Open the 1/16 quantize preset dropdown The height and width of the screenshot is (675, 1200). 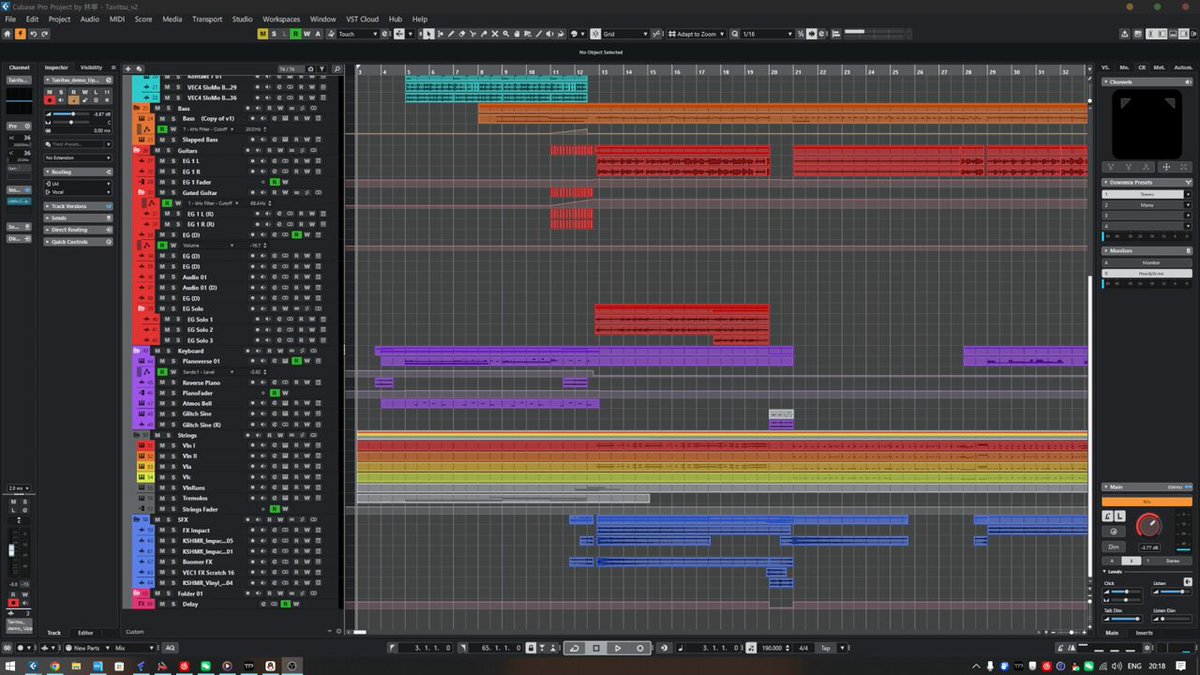767,34
